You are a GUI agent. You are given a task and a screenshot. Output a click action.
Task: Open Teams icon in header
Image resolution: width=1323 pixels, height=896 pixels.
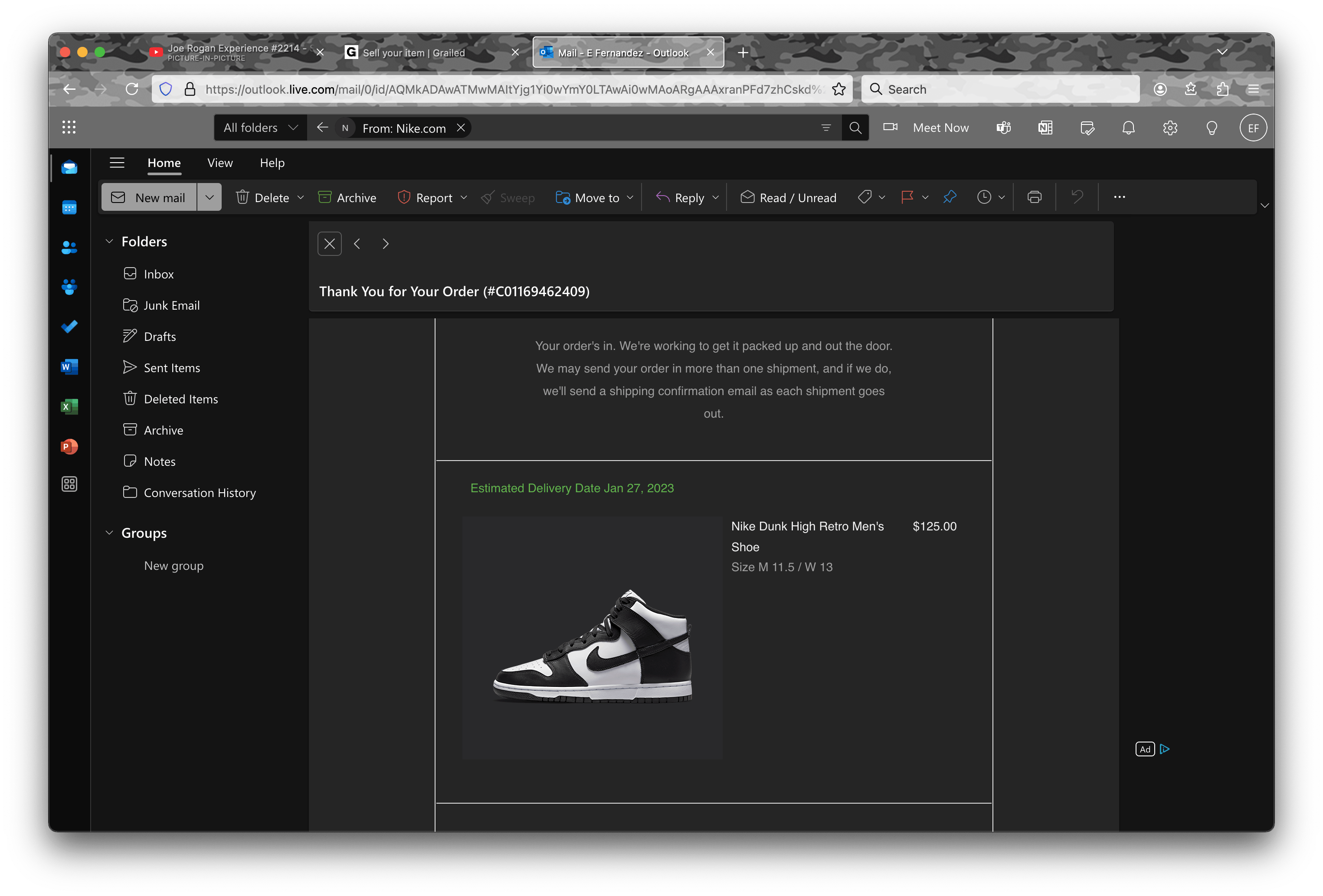(1004, 128)
